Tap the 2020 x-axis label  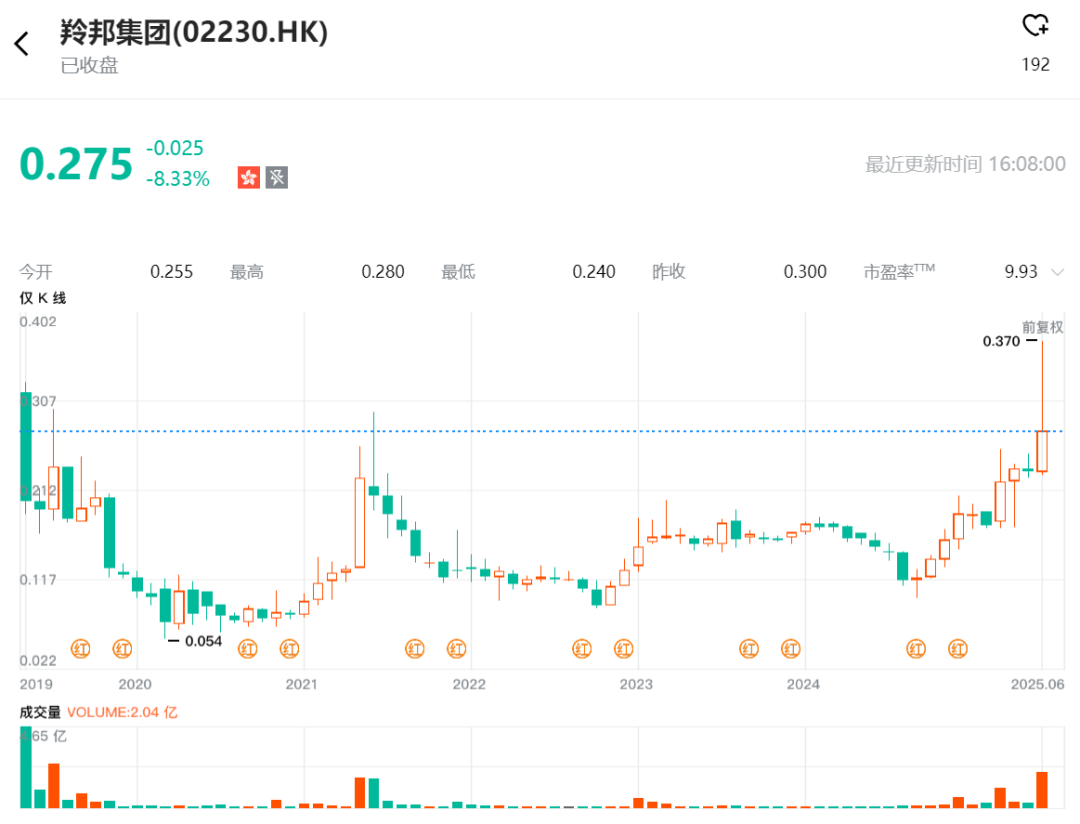point(135,684)
